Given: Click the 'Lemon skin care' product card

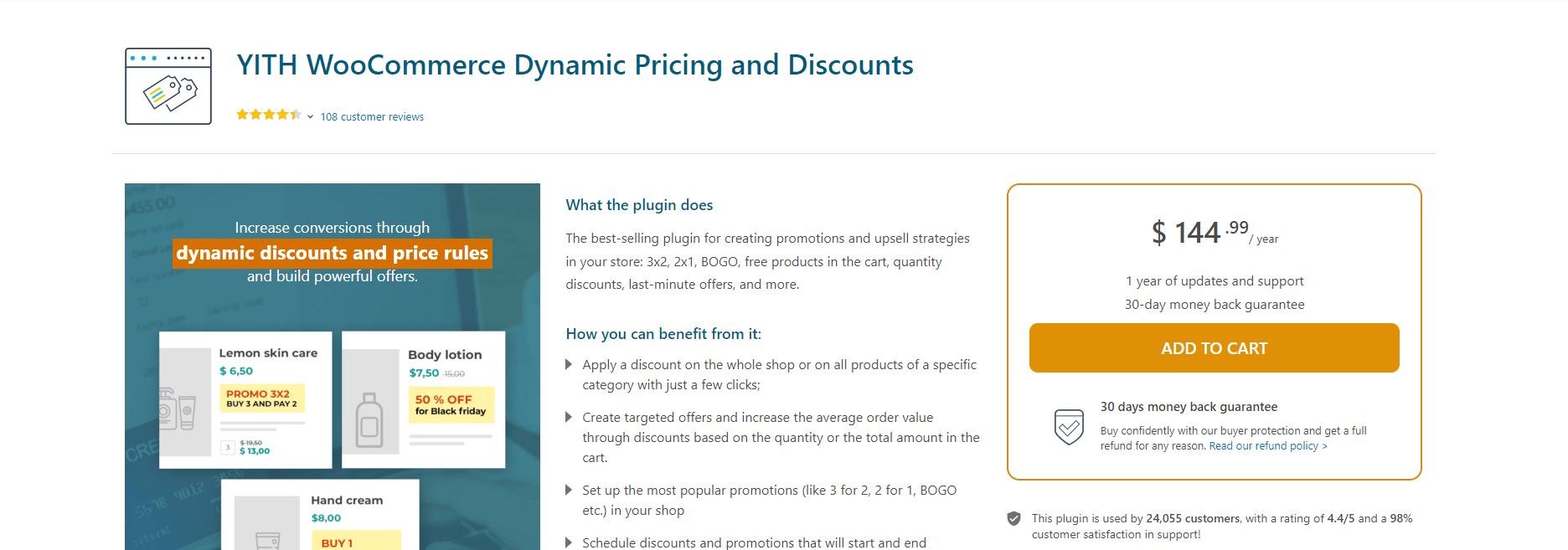Looking at the screenshot, I should (245, 399).
